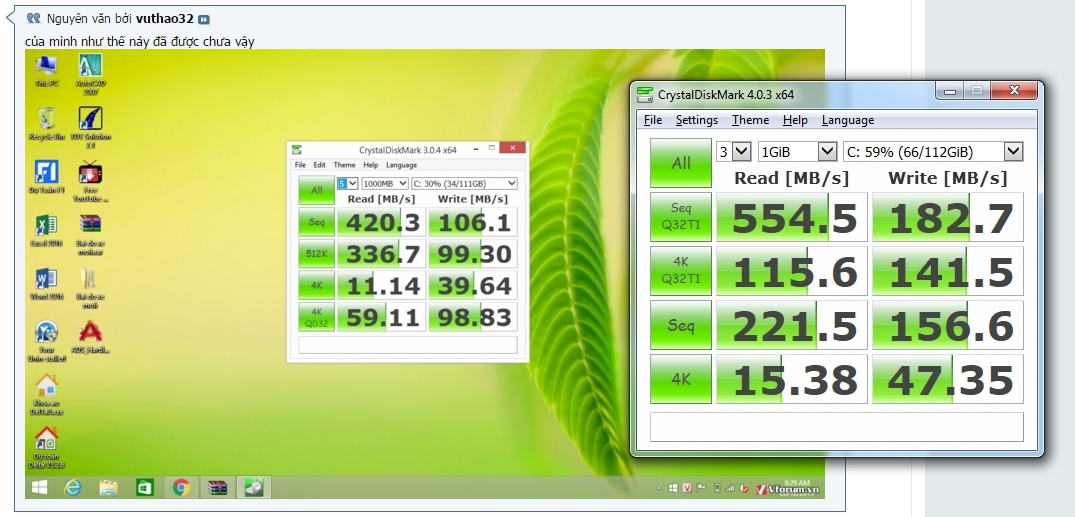Launch Du toan Delta desktop shortcut

[47, 448]
